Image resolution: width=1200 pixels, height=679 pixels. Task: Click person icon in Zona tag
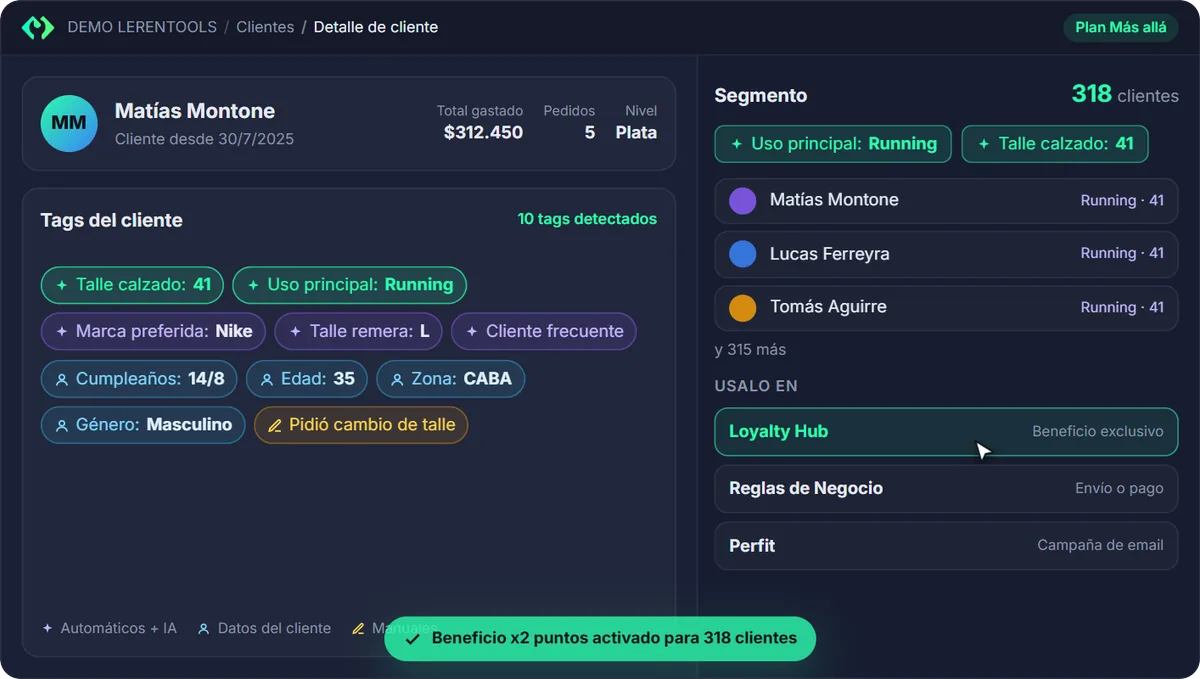coord(397,379)
